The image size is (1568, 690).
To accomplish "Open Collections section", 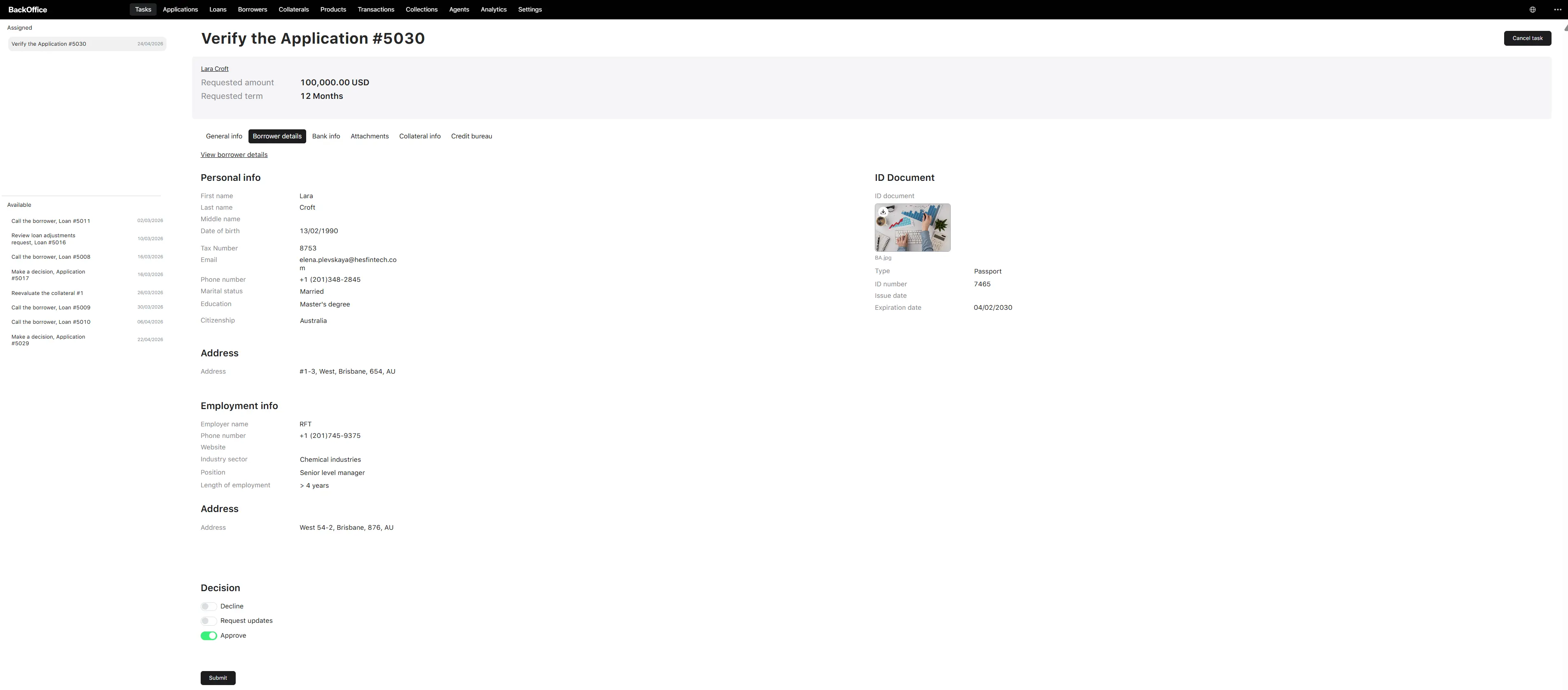I will pos(421,10).
